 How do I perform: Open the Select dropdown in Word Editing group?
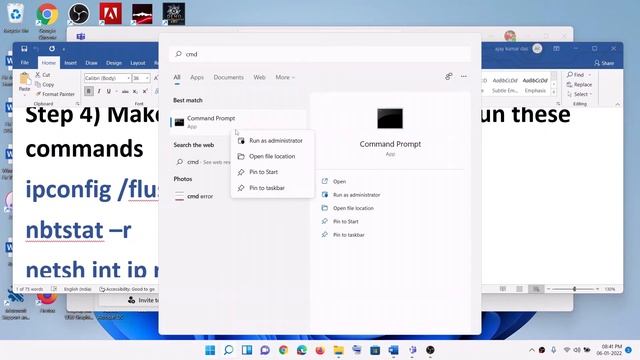pos(580,94)
